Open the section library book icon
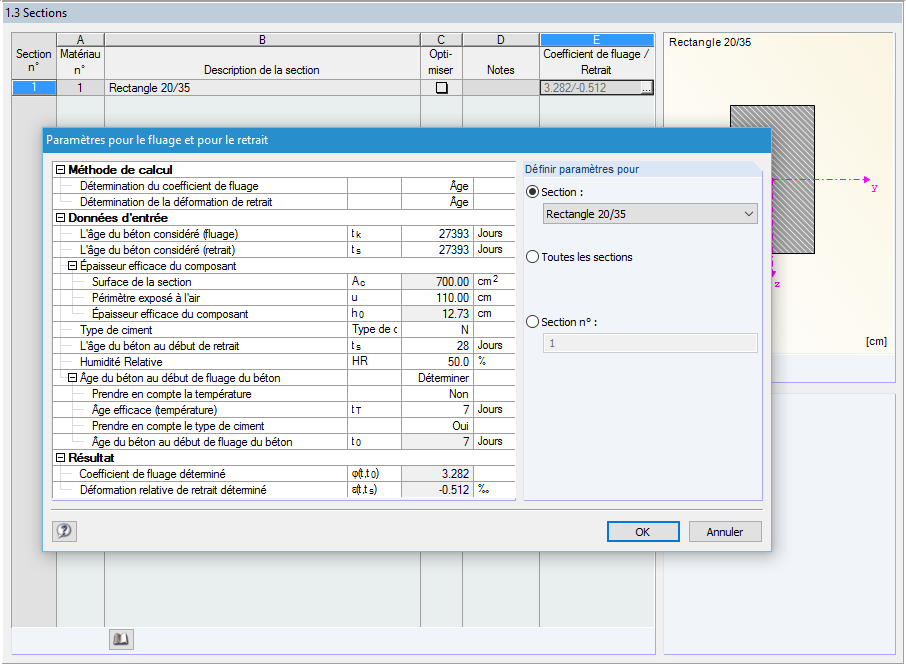The image size is (906, 666). [121, 639]
